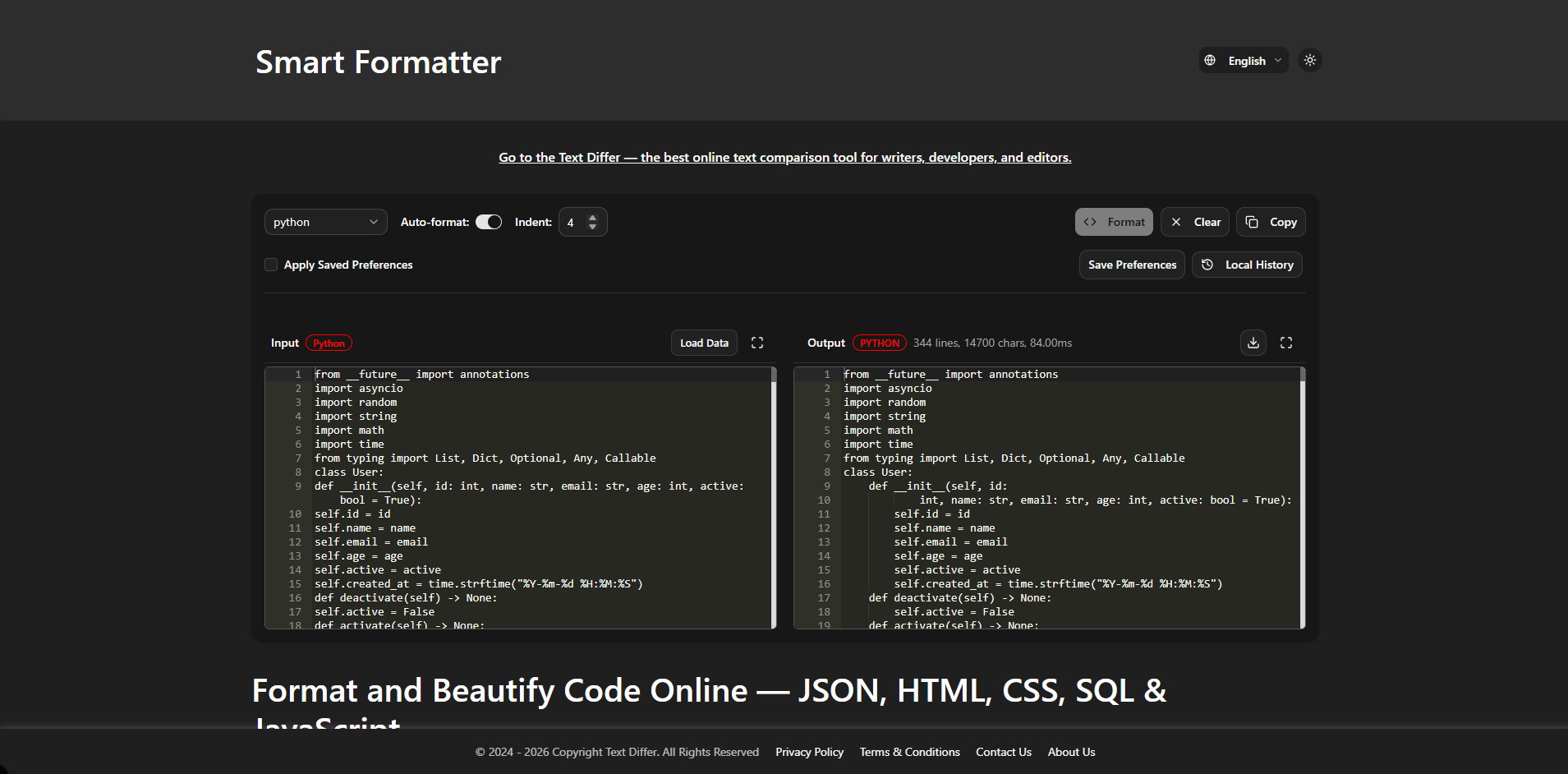This screenshot has width=1568, height=774.
Task: Click the copyright text in footer
Action: click(x=617, y=752)
